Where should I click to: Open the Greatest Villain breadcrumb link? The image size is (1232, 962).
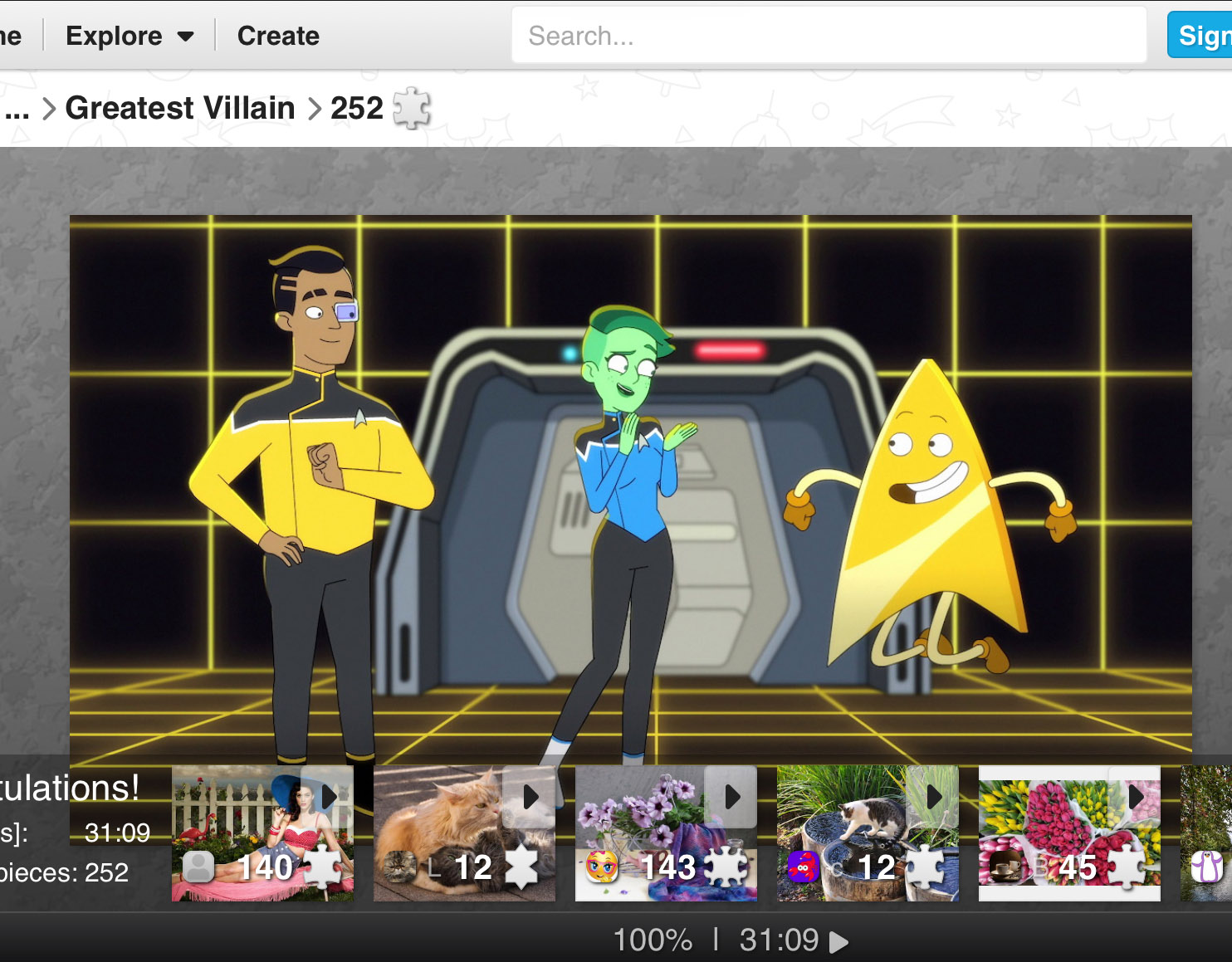point(180,108)
